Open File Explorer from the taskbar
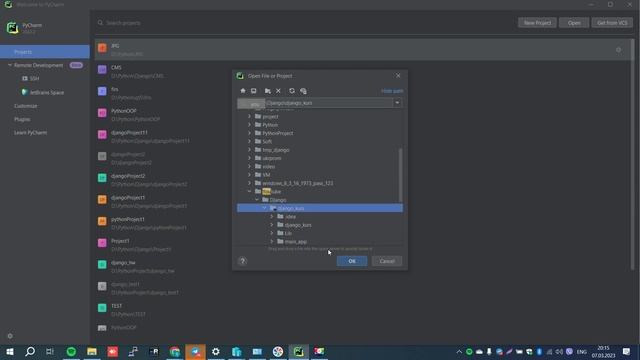This screenshot has height=360, width=640. click(x=92, y=351)
